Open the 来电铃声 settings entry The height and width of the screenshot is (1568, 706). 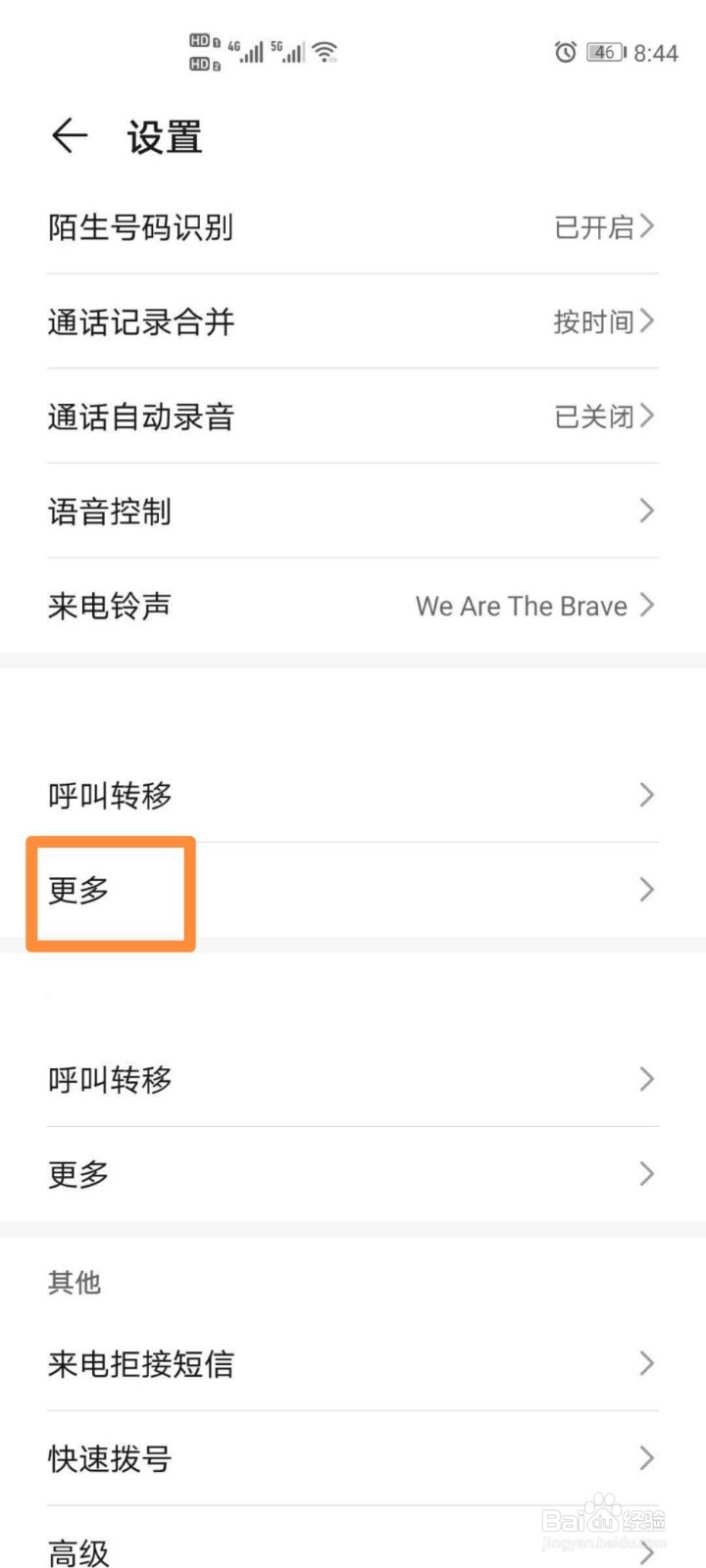[110, 606]
